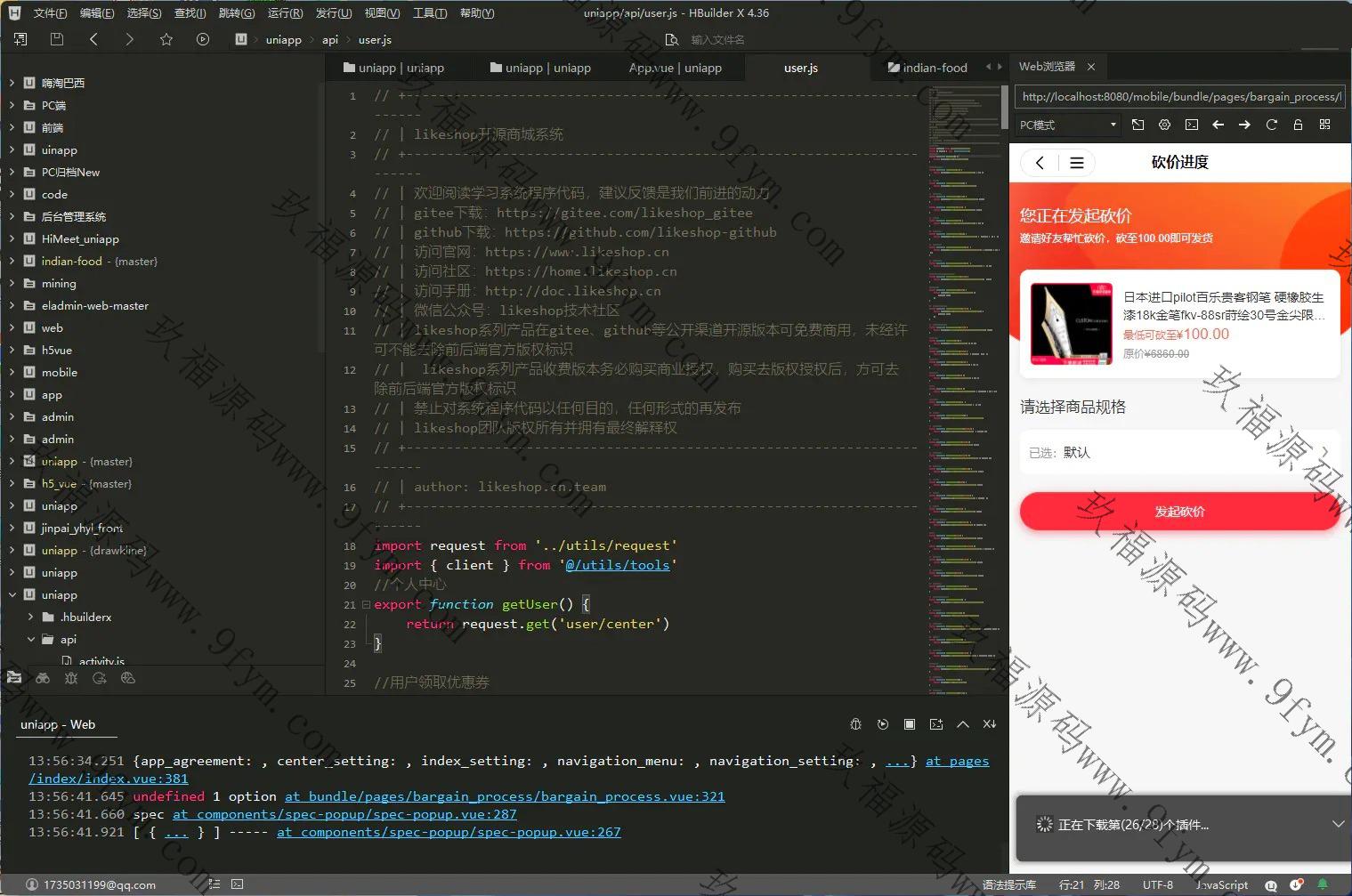
Task: Click the bookmark star icon
Action: tap(166, 39)
